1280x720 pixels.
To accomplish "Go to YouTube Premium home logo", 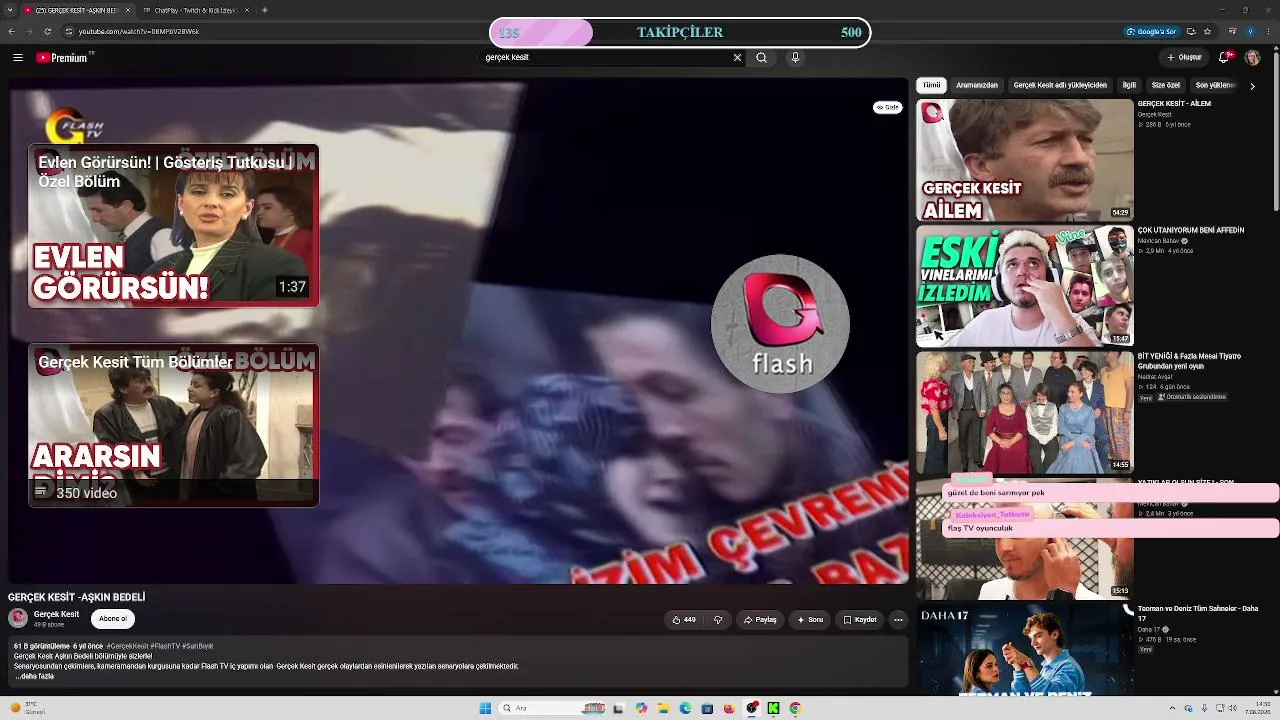I will coord(65,58).
